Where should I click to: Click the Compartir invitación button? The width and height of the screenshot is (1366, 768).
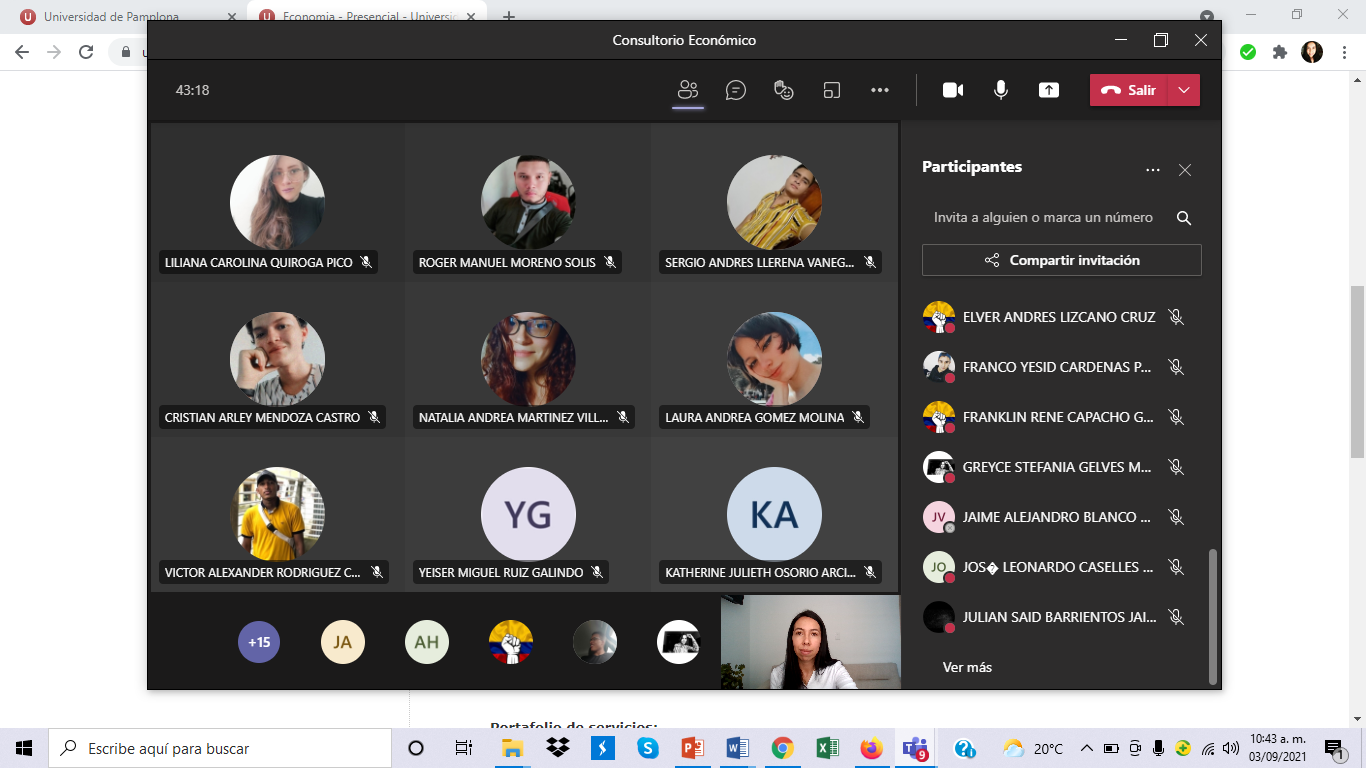tap(1061, 260)
